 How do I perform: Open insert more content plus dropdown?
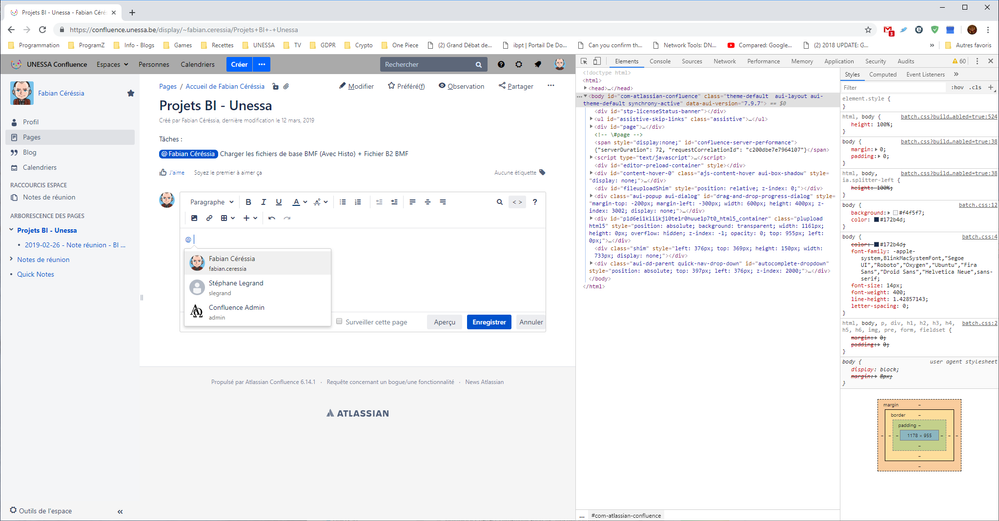pyautogui.click(x=250, y=218)
